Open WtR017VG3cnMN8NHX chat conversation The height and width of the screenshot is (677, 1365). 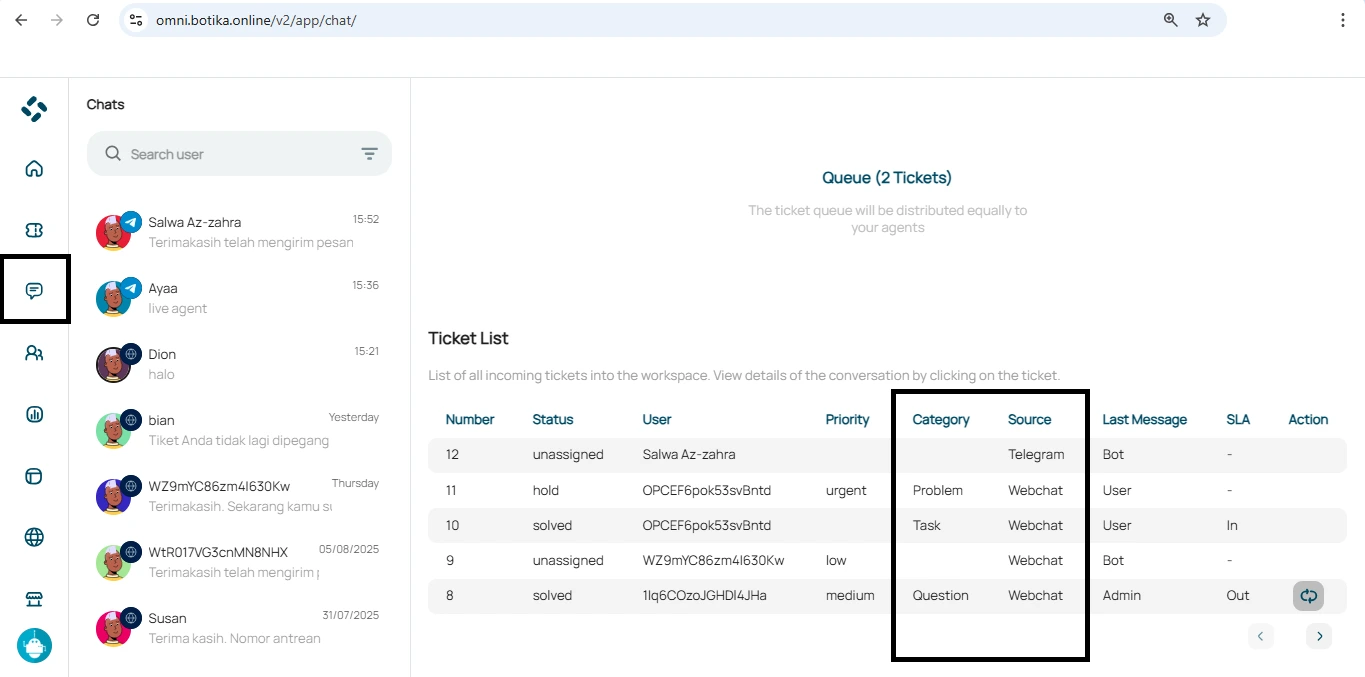239,562
